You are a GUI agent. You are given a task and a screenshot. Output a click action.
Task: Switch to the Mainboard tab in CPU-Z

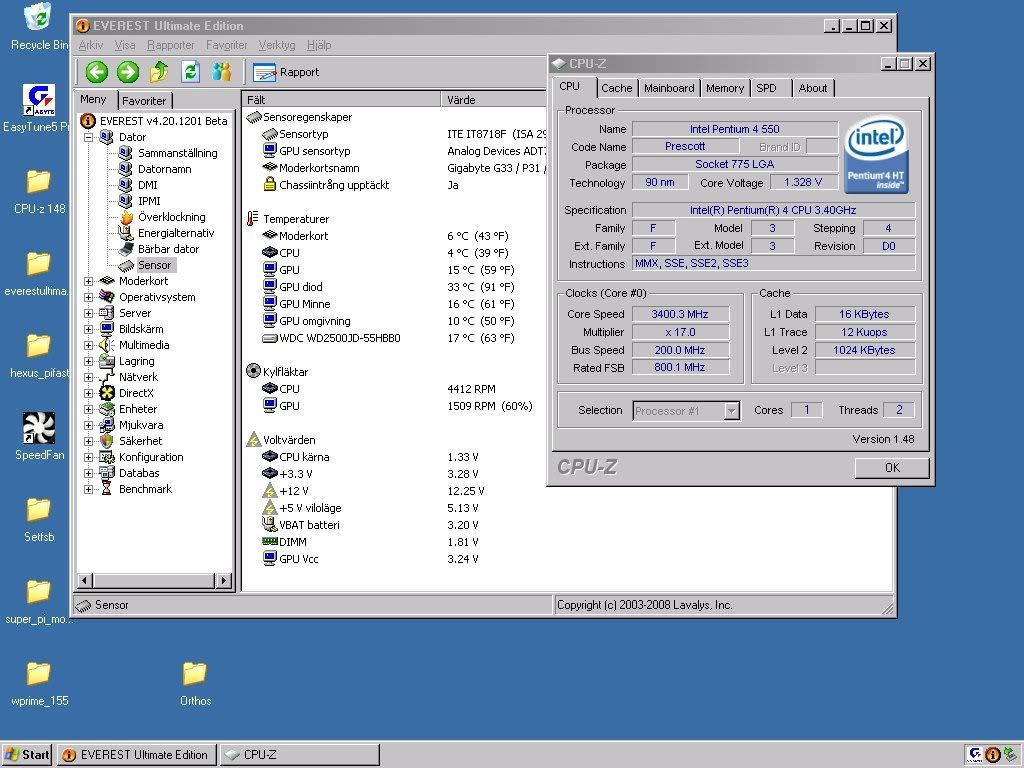click(x=668, y=88)
